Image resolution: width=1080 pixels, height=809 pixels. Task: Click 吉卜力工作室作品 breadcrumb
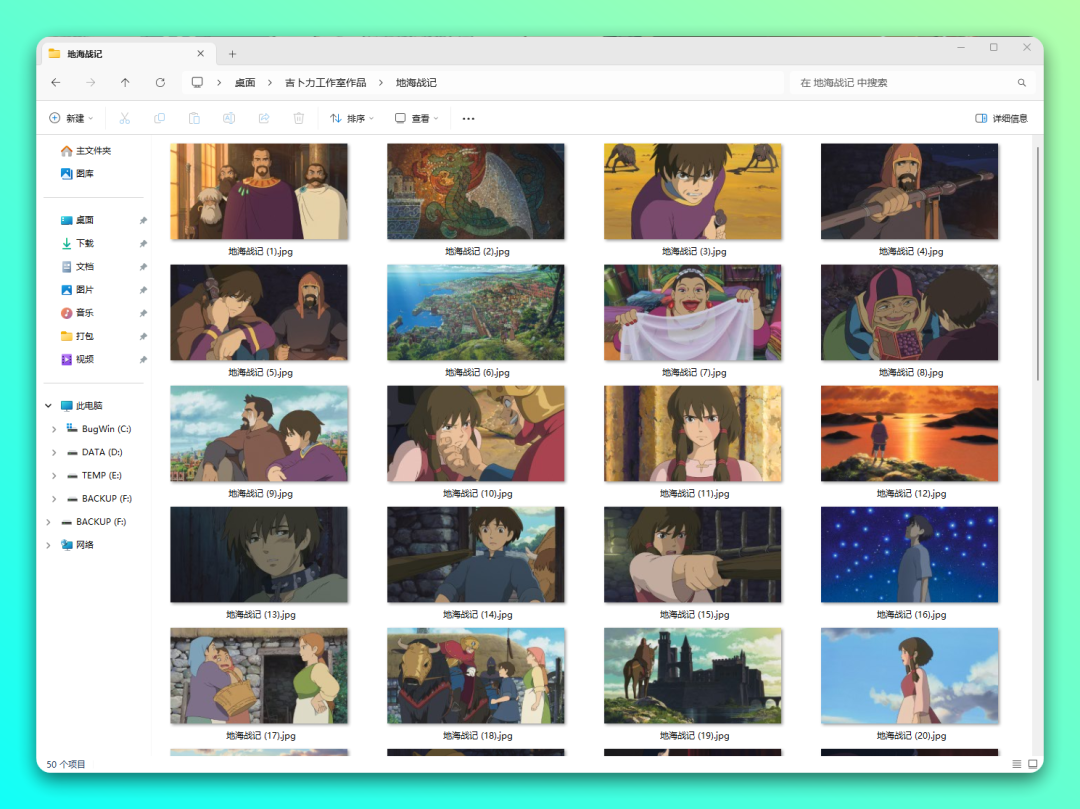coord(325,83)
